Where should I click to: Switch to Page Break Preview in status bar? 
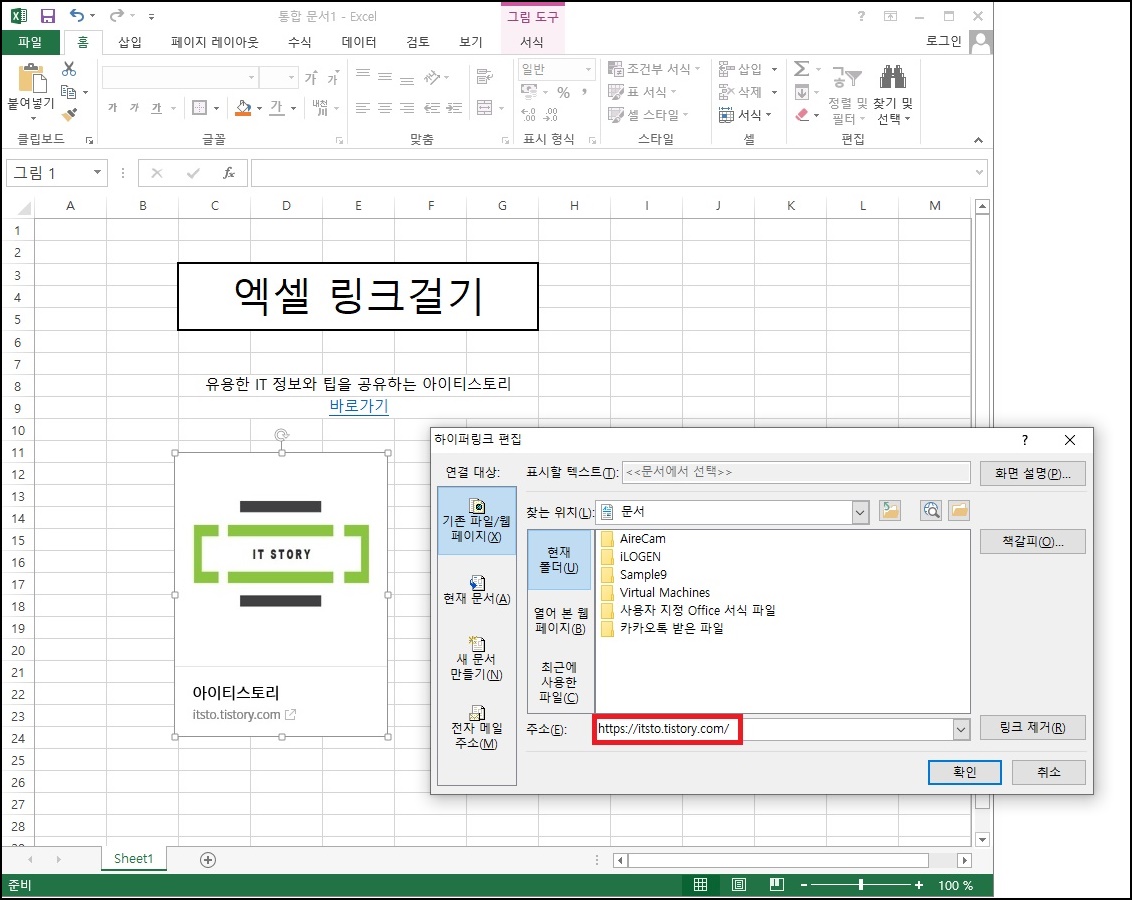pyautogui.click(x=777, y=885)
